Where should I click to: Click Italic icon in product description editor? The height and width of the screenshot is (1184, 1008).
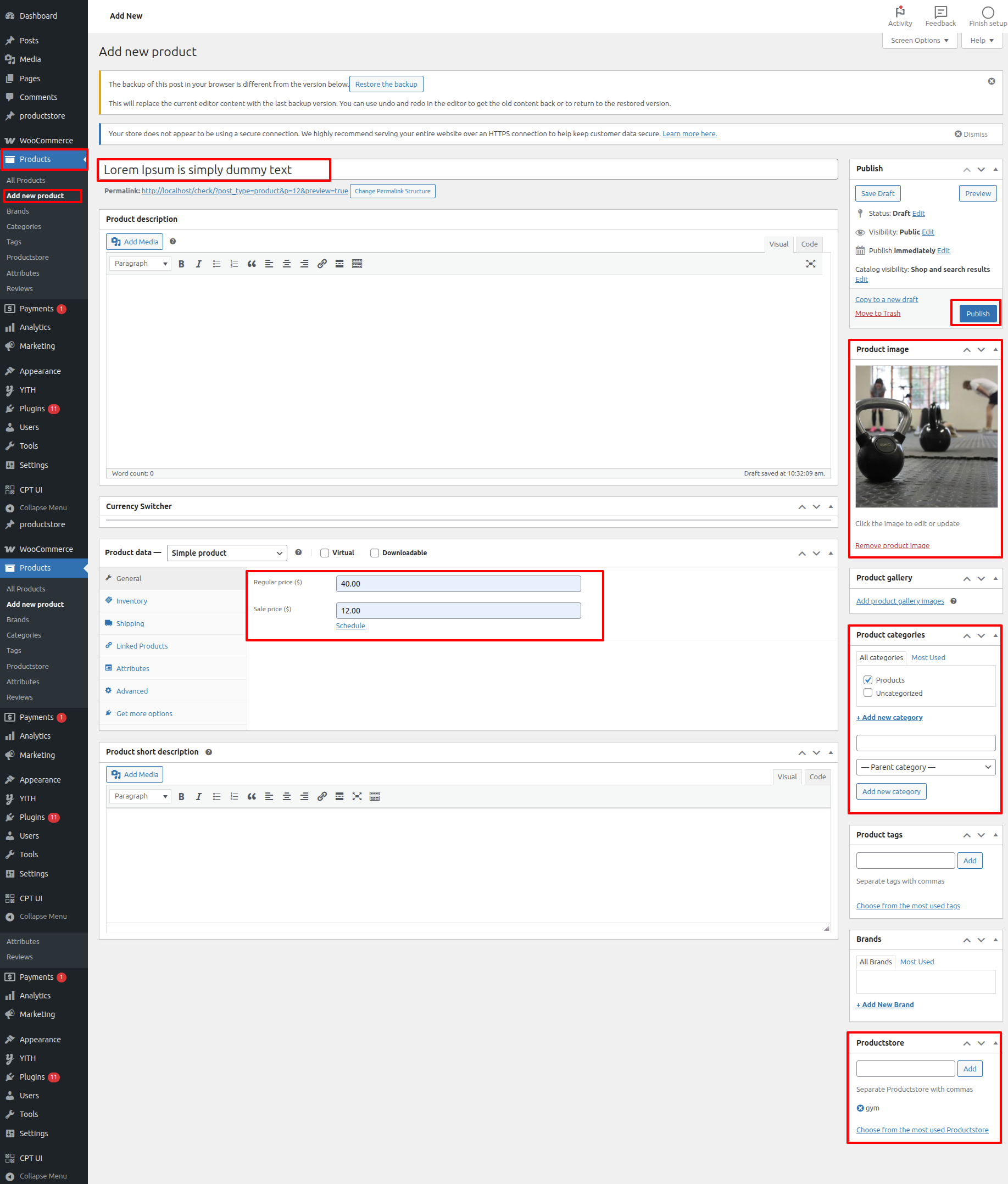coord(198,264)
